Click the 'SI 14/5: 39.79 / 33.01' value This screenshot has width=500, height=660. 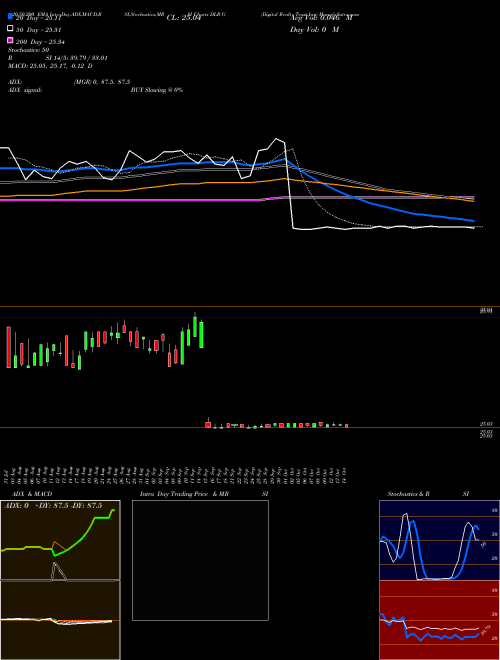[x=77, y=58]
